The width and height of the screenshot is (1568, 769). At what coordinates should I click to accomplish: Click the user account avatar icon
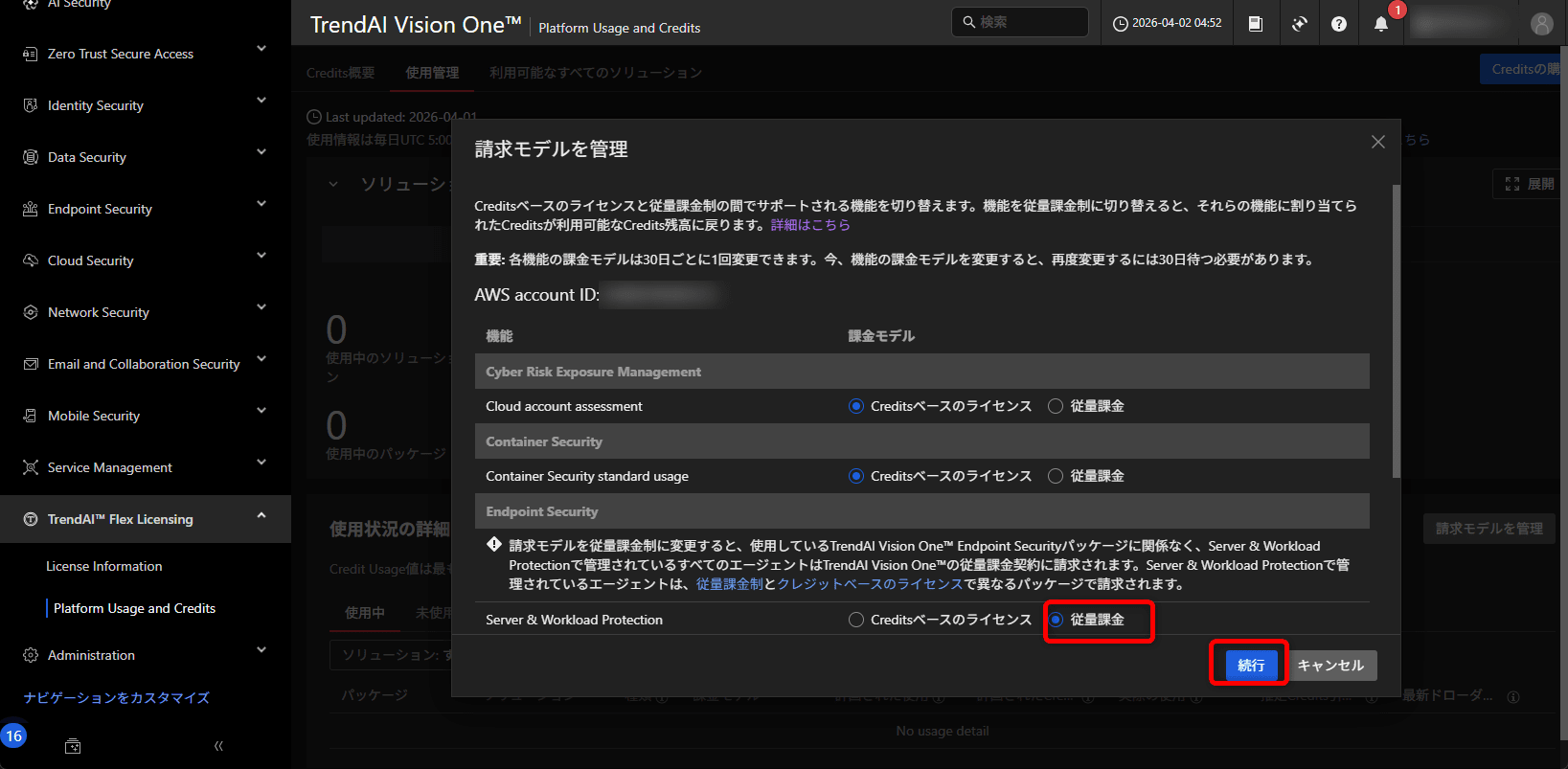(1541, 24)
